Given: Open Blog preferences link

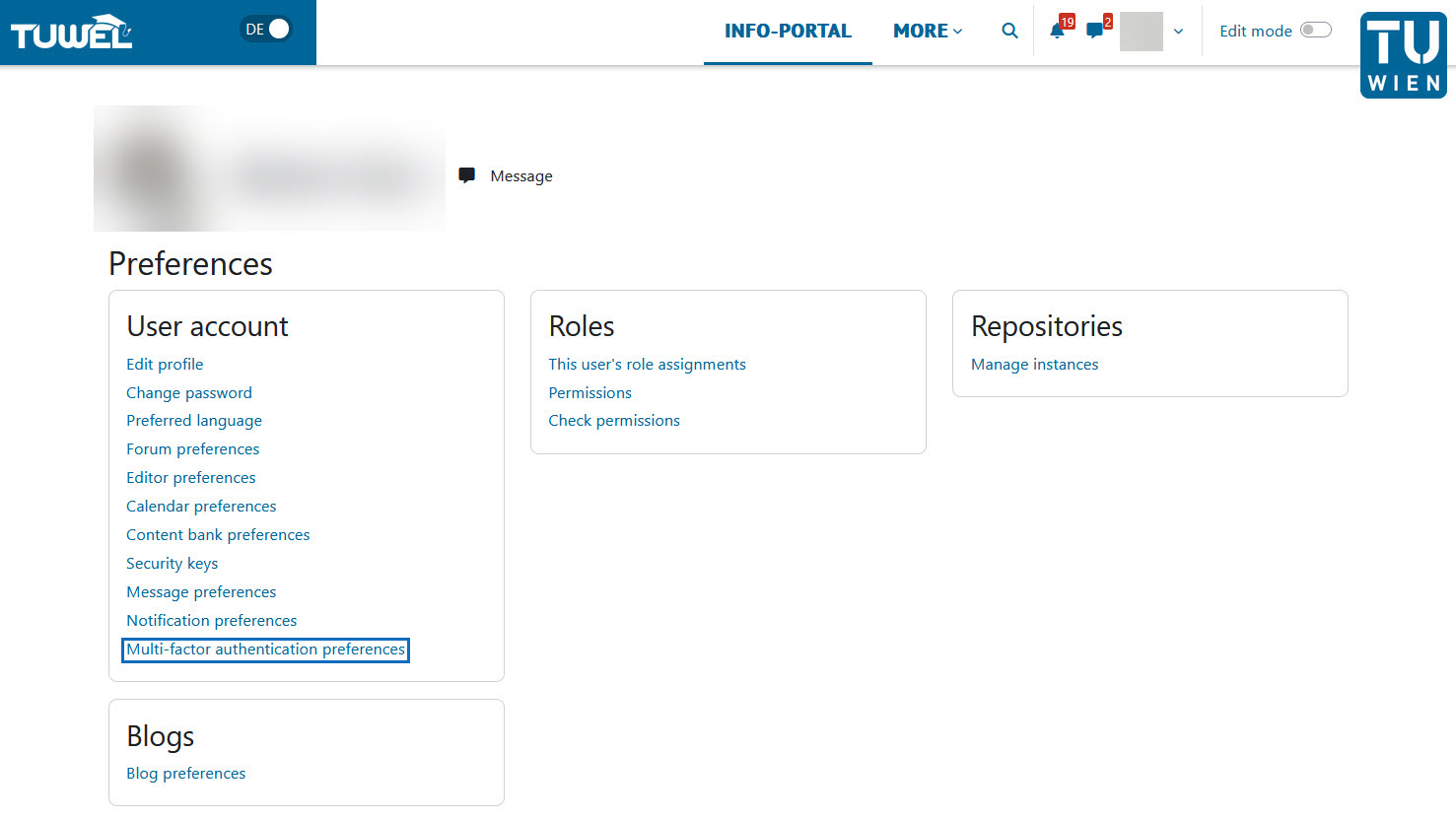Looking at the screenshot, I should 185,773.
